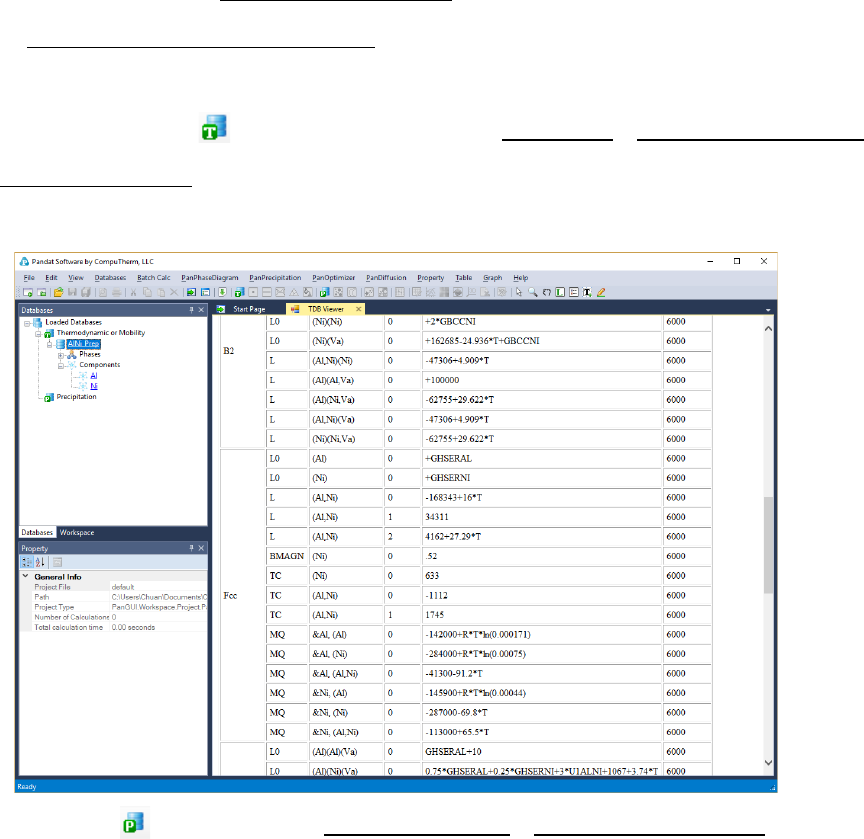This screenshot has width=864, height=839.
Task: Click the section calculation toolbar icon
Action: [x=280, y=293]
